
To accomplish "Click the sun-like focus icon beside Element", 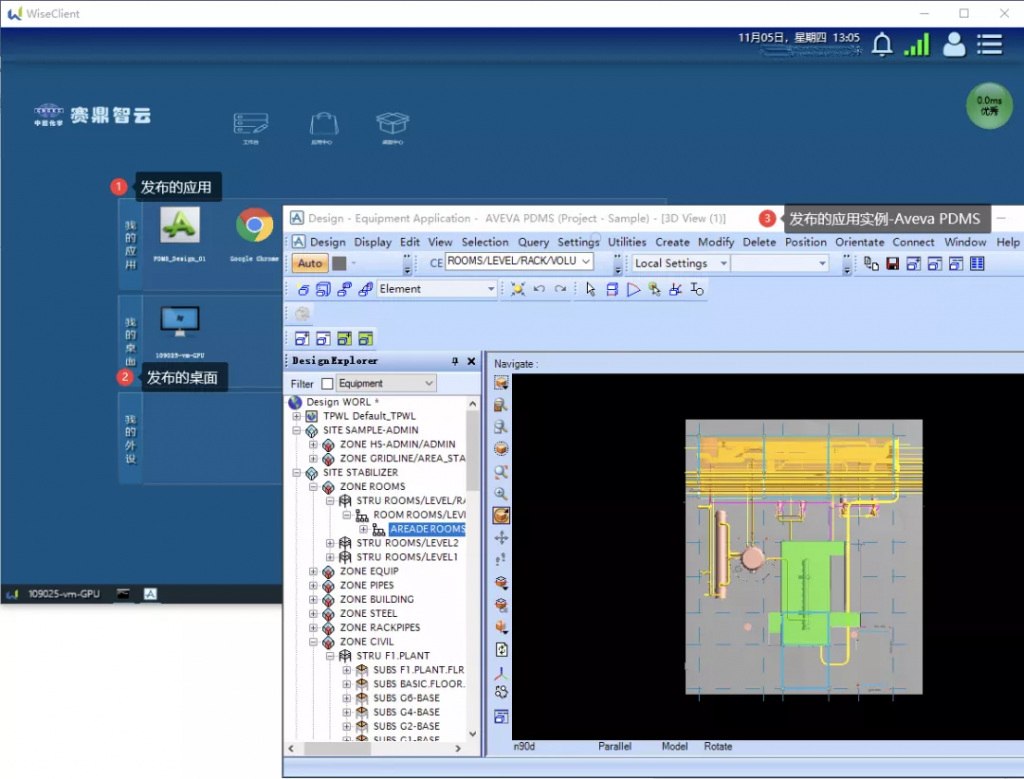I will tap(517, 289).
